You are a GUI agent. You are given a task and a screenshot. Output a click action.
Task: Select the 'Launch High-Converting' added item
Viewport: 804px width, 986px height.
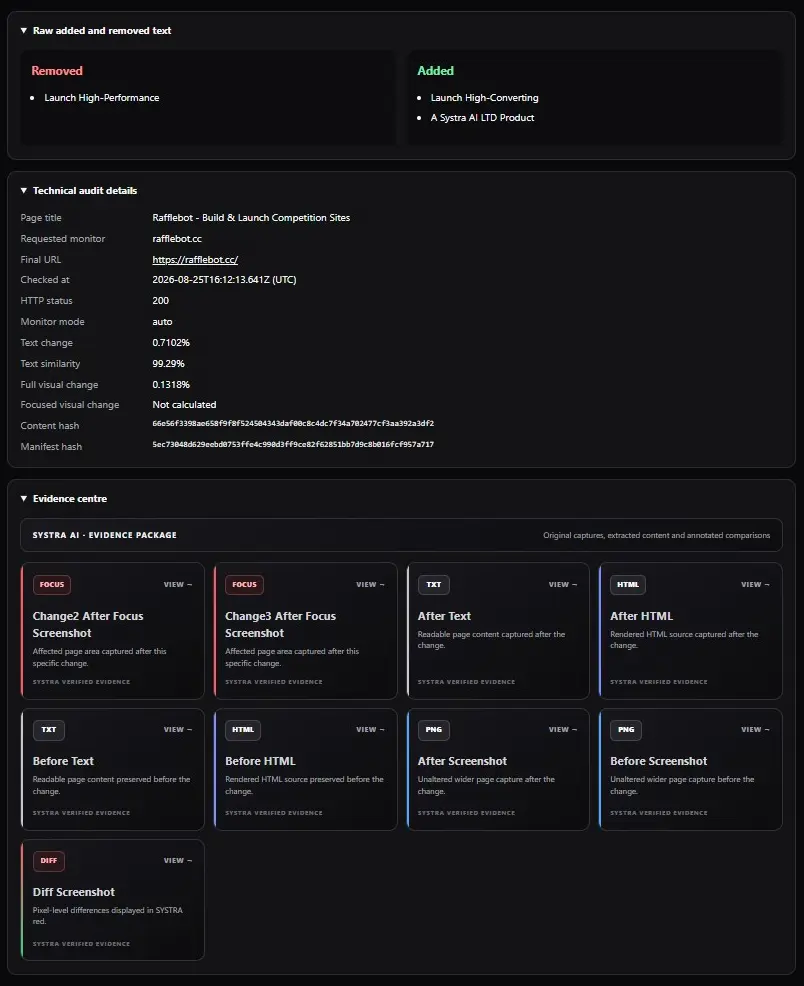[x=485, y=98]
